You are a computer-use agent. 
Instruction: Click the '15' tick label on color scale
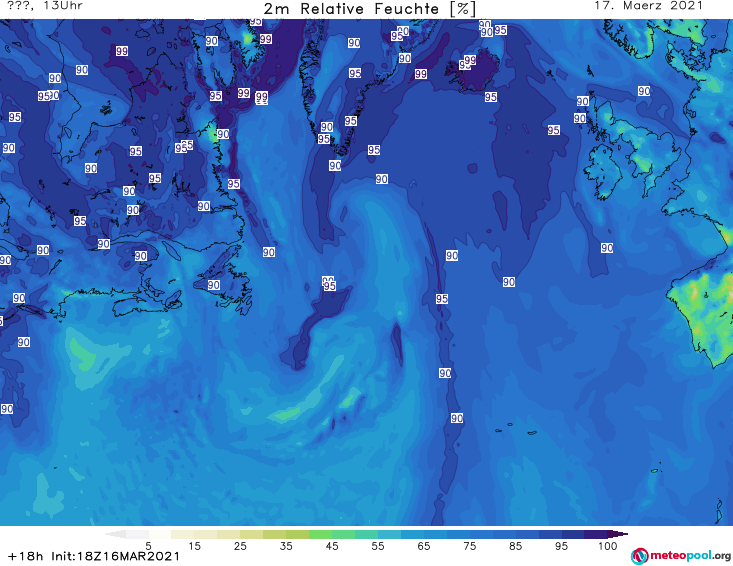point(194,546)
